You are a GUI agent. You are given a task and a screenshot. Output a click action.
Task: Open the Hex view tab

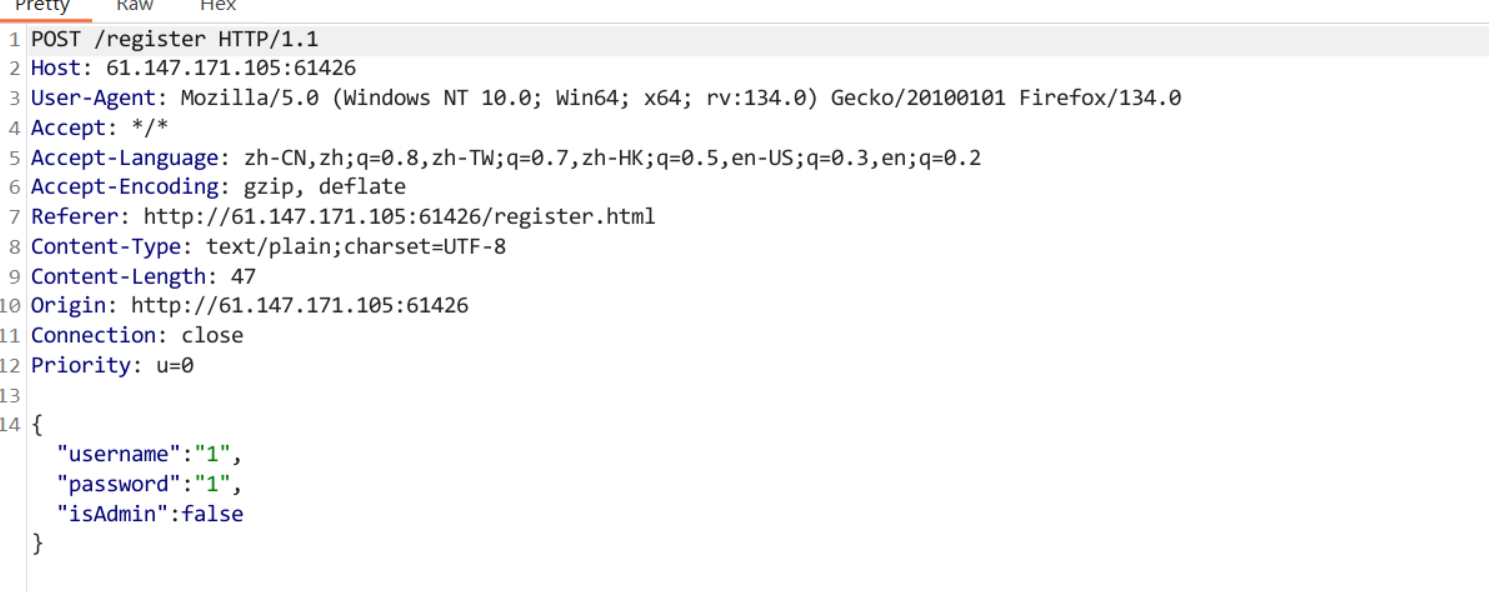[x=218, y=6]
